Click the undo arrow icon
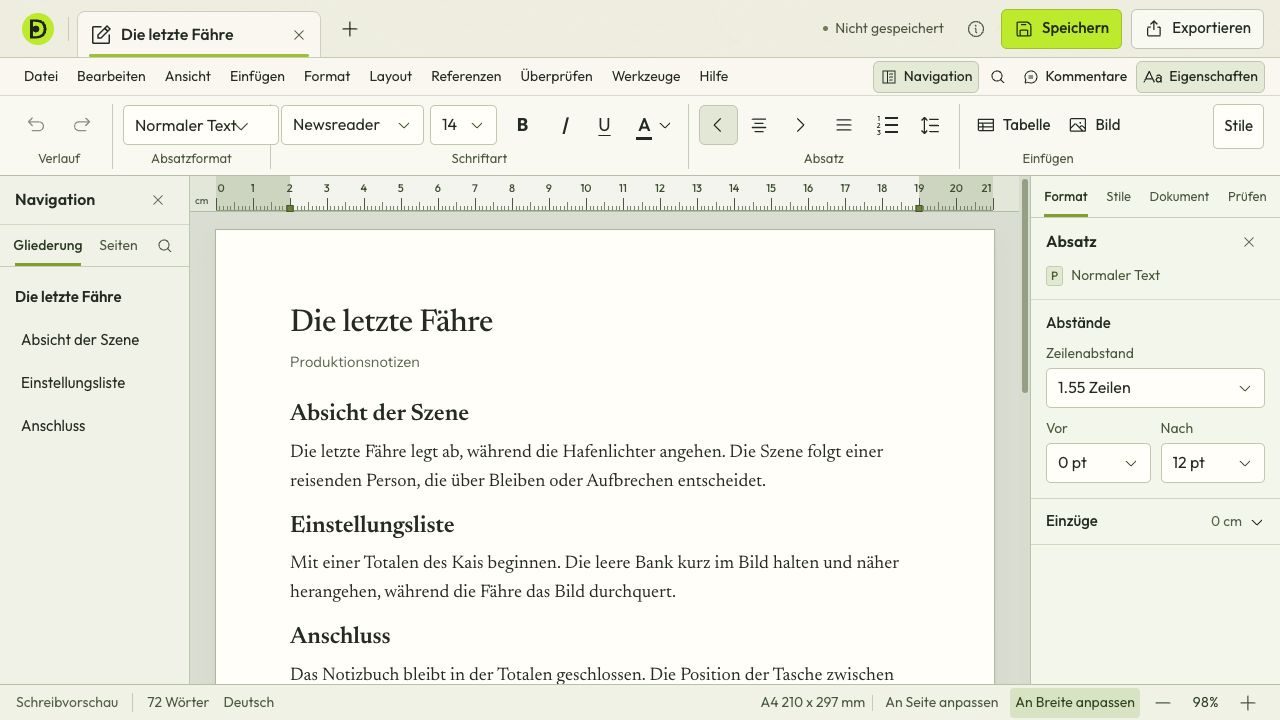 tap(36, 125)
